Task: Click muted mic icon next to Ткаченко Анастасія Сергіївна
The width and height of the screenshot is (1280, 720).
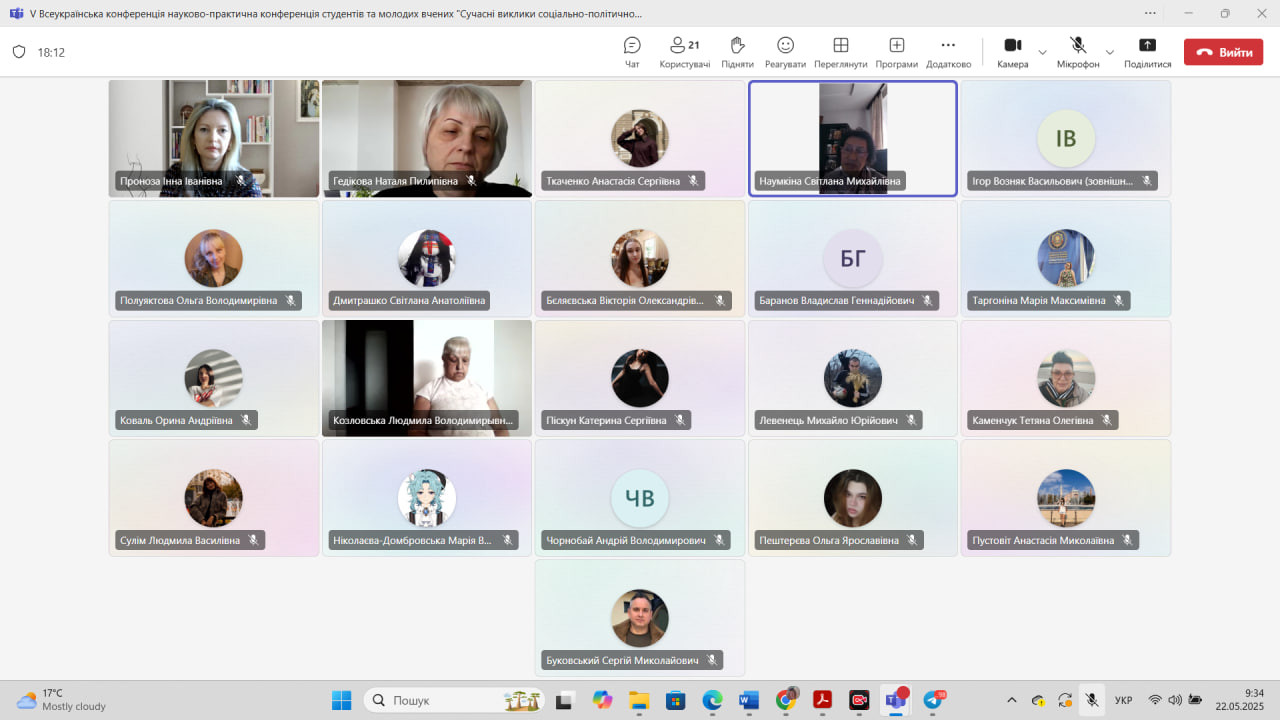Action: tap(693, 181)
